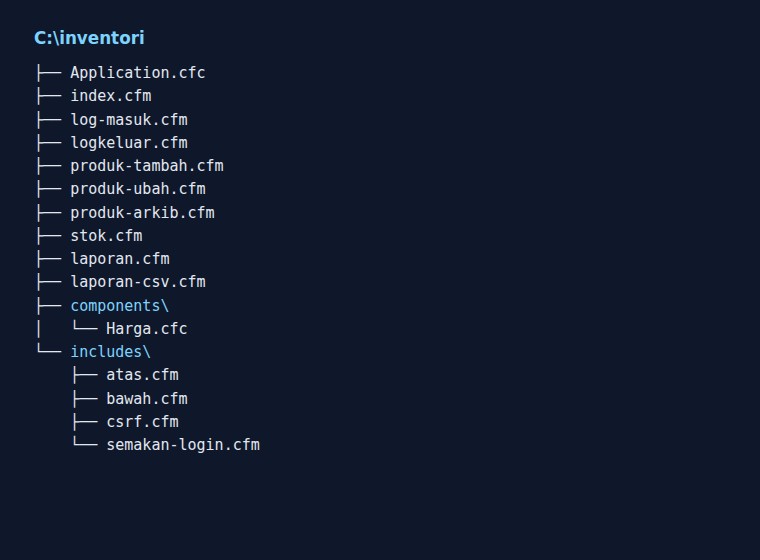
Task: Expand the components\ folder
Action: (120, 305)
